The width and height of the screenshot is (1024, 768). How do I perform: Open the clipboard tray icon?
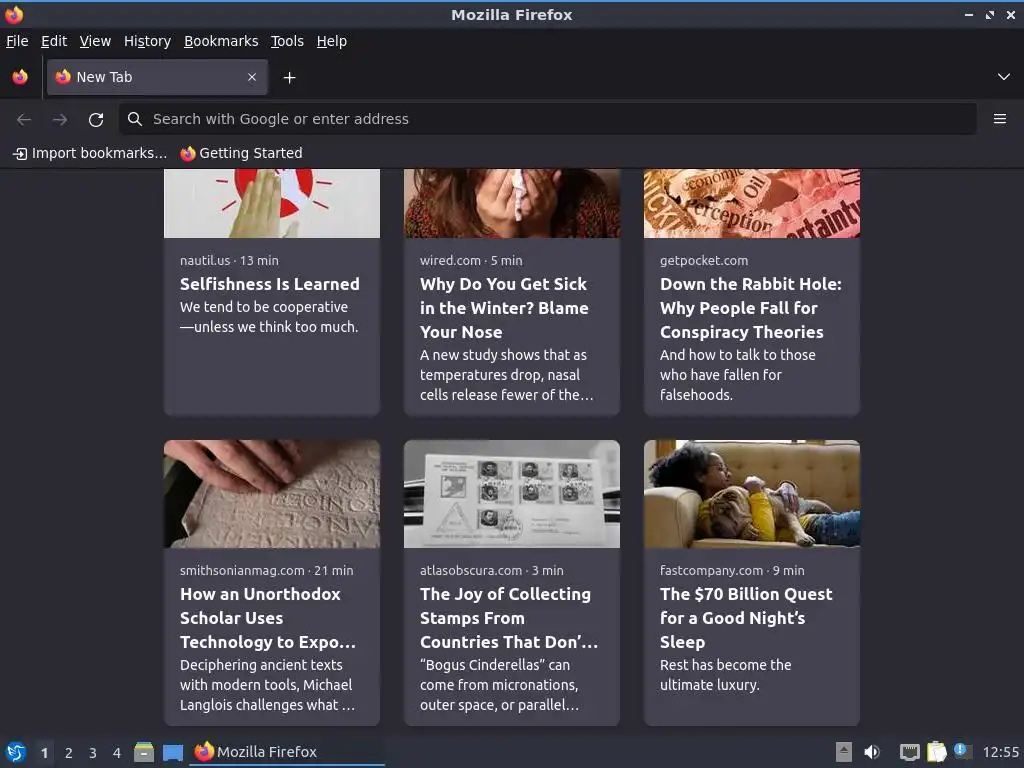(936, 752)
